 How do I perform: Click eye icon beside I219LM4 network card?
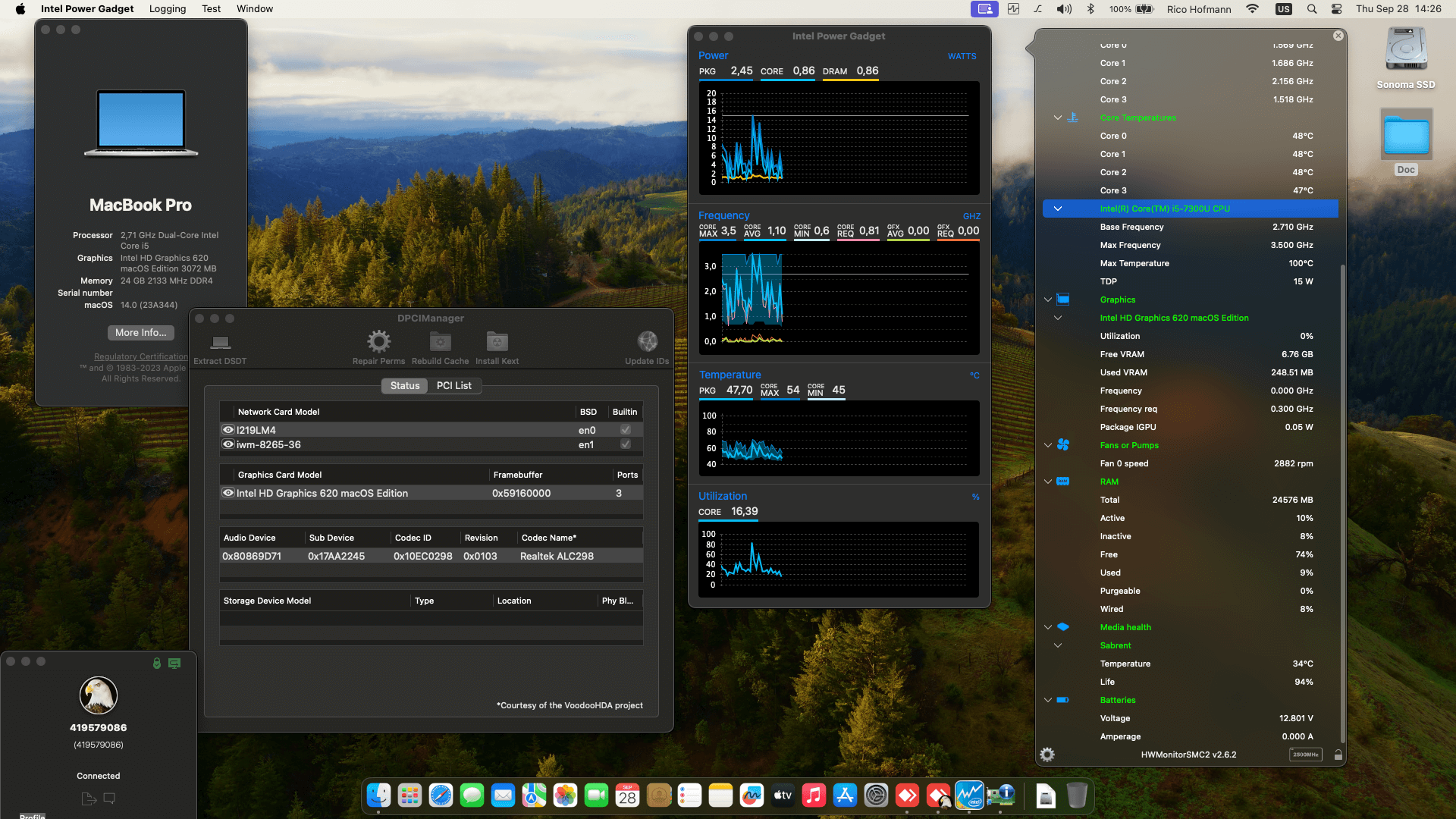click(228, 430)
